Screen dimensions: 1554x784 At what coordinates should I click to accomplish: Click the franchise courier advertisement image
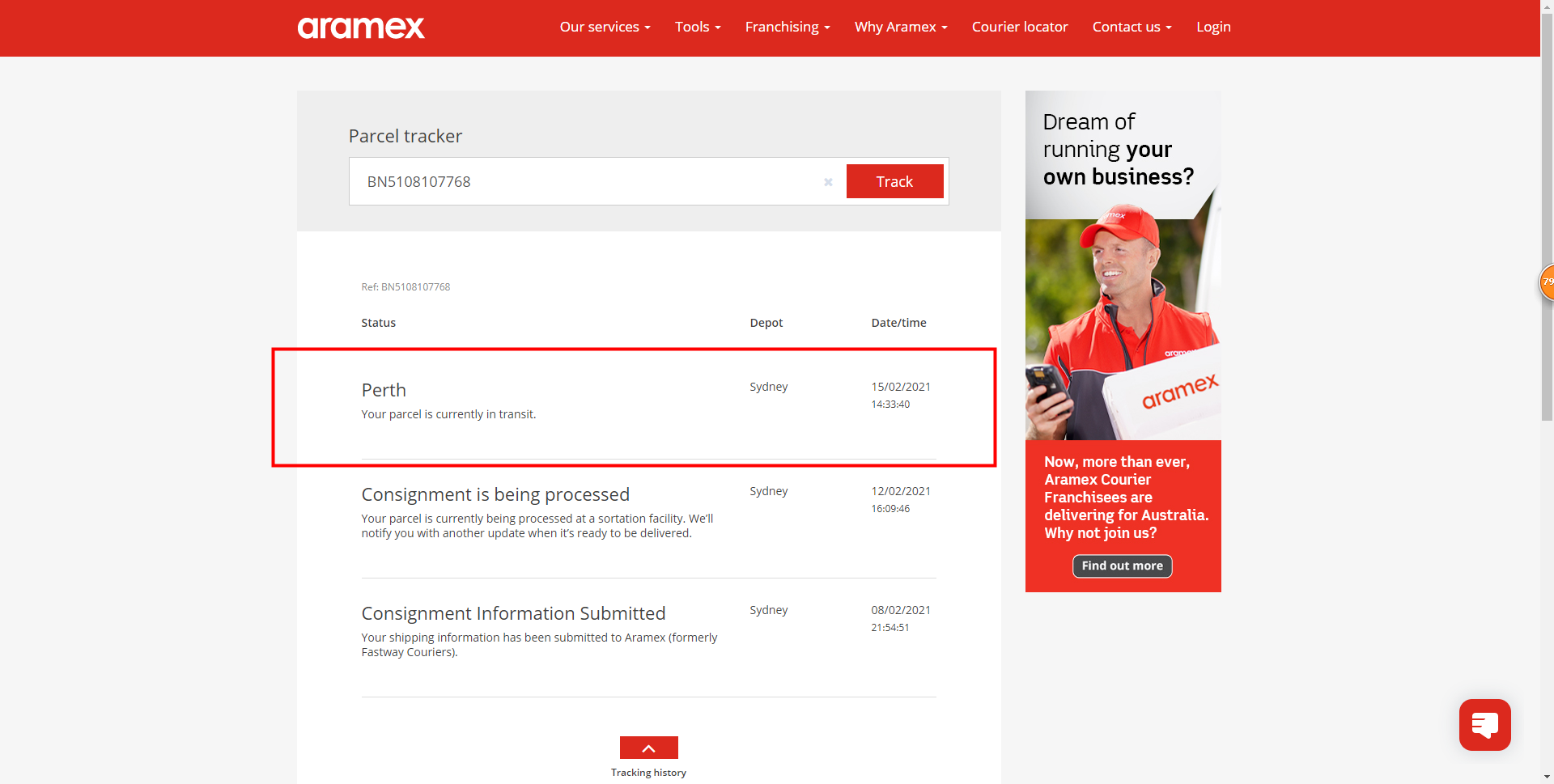(1123, 324)
